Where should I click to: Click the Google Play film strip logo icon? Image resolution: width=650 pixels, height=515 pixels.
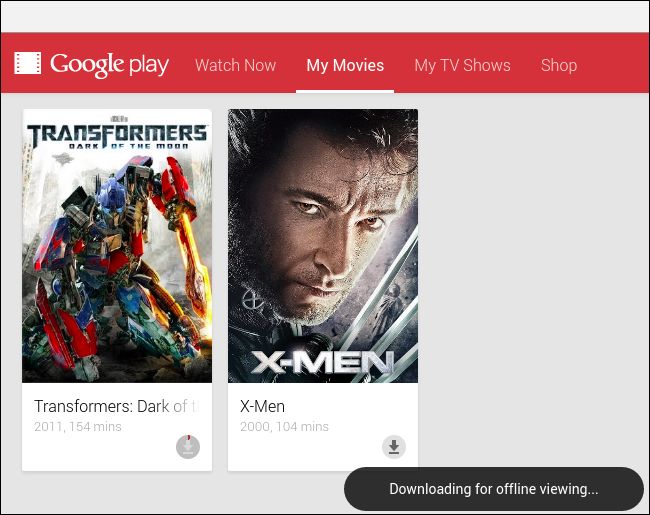coord(27,63)
